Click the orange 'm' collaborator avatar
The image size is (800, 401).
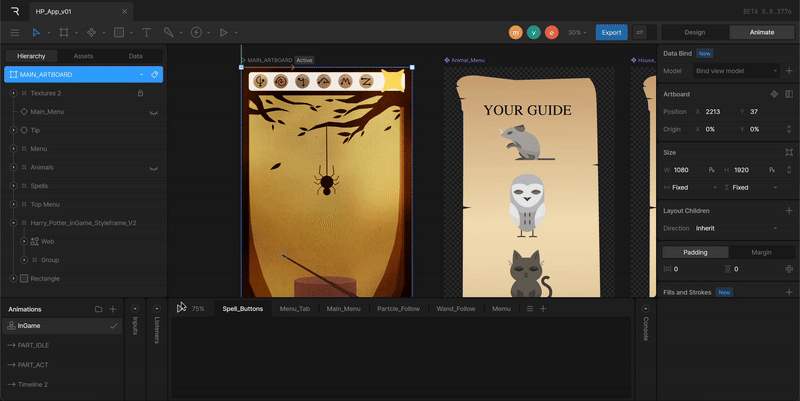(x=516, y=33)
